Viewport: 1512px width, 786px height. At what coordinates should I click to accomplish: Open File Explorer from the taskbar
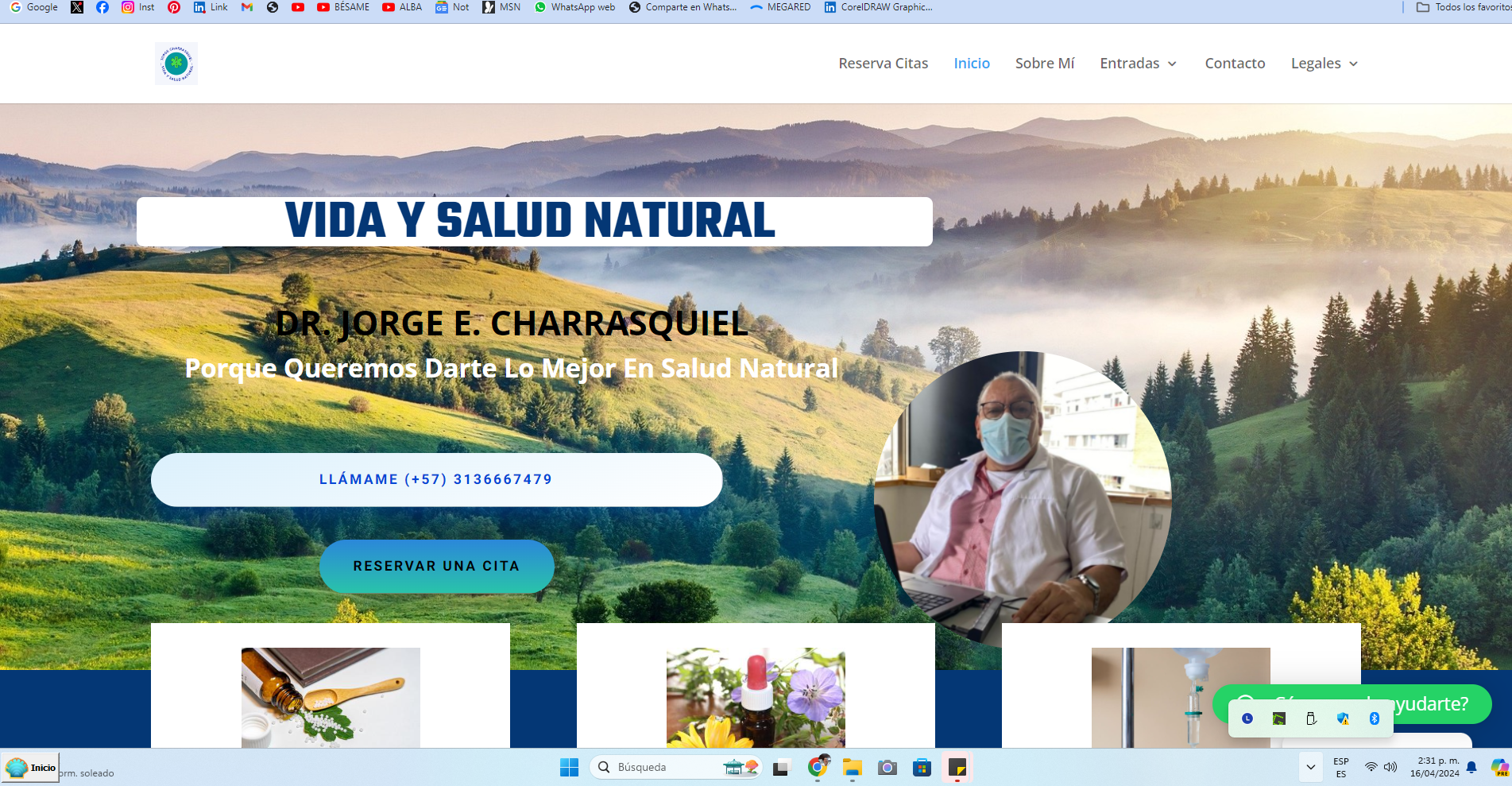click(x=853, y=767)
